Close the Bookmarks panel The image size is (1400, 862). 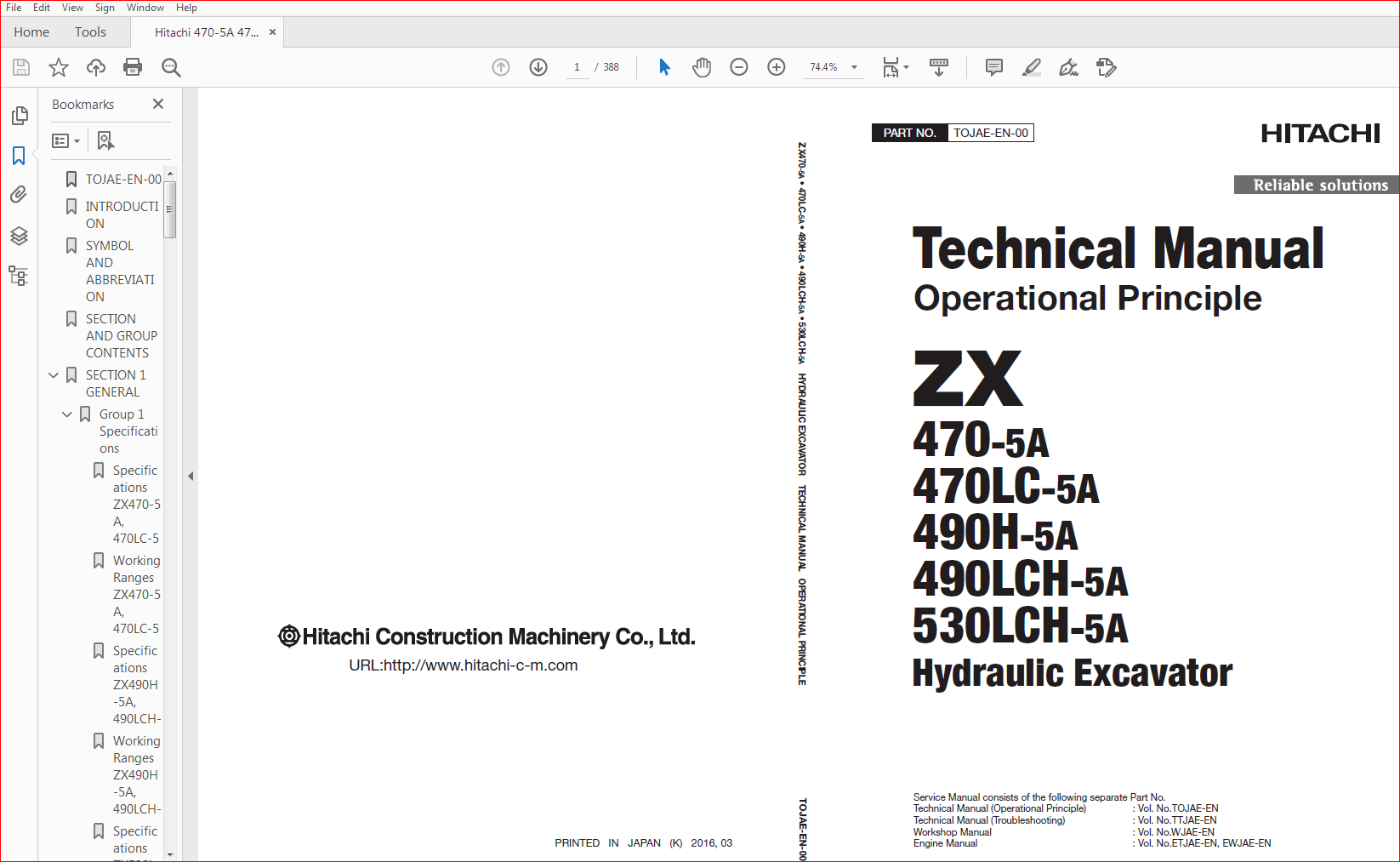(x=157, y=104)
